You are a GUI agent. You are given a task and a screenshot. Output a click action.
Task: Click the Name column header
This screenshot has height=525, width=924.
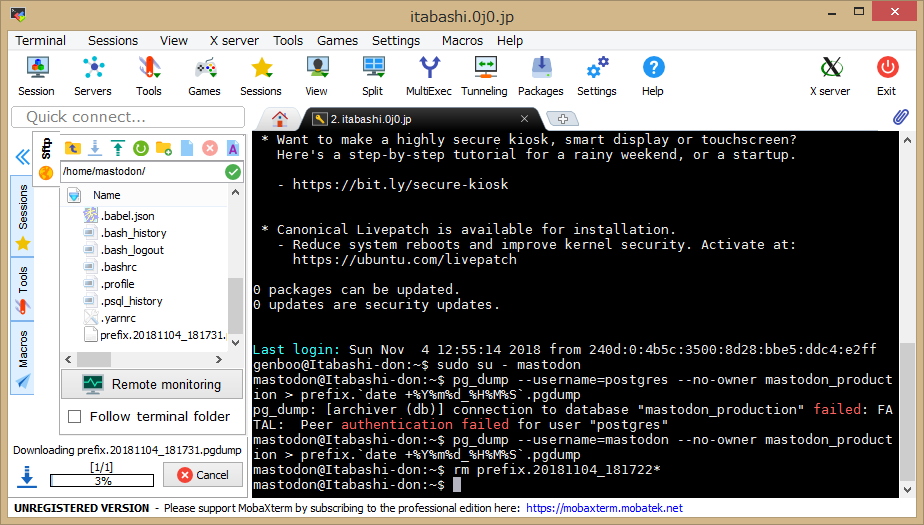click(x=107, y=195)
